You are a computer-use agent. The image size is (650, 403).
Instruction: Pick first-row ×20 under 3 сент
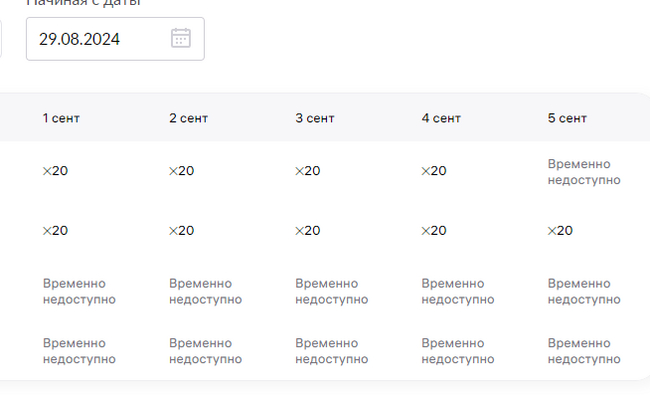pyautogui.click(x=307, y=171)
